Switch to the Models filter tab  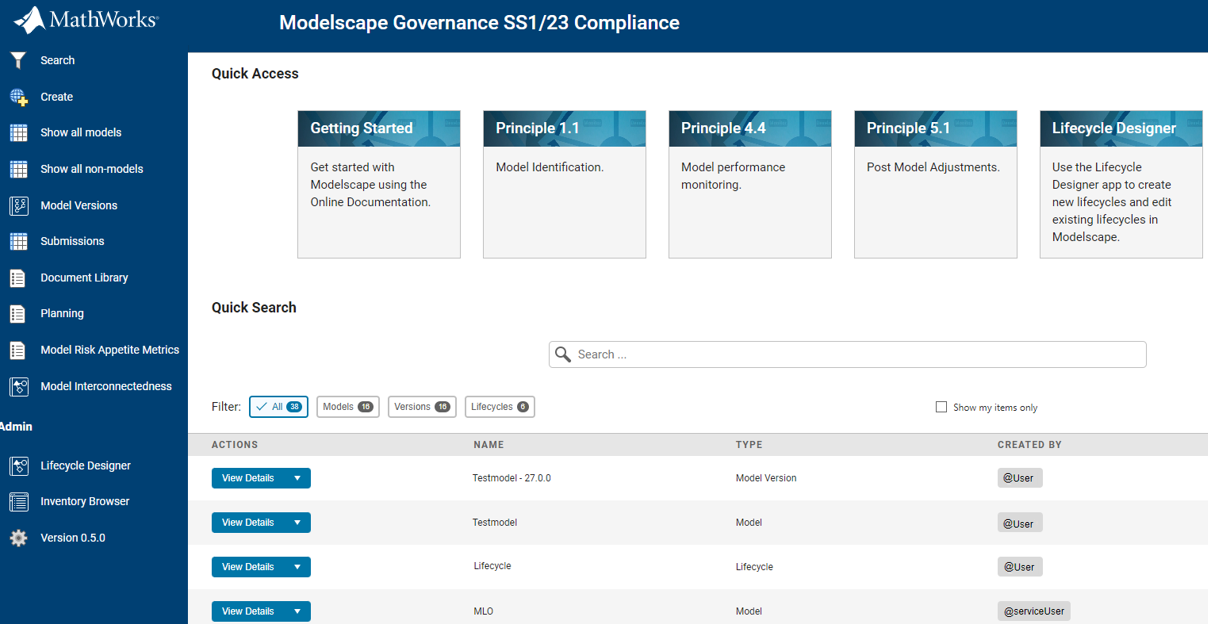(x=347, y=406)
